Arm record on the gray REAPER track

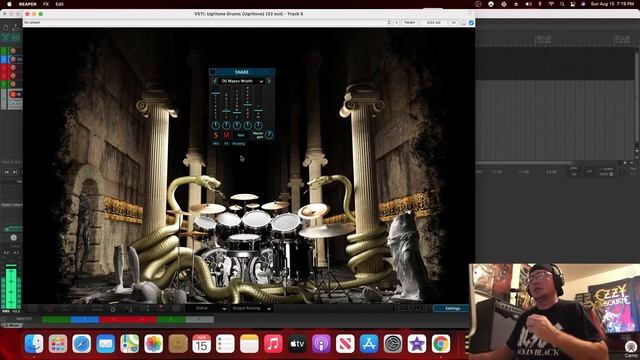point(13,94)
